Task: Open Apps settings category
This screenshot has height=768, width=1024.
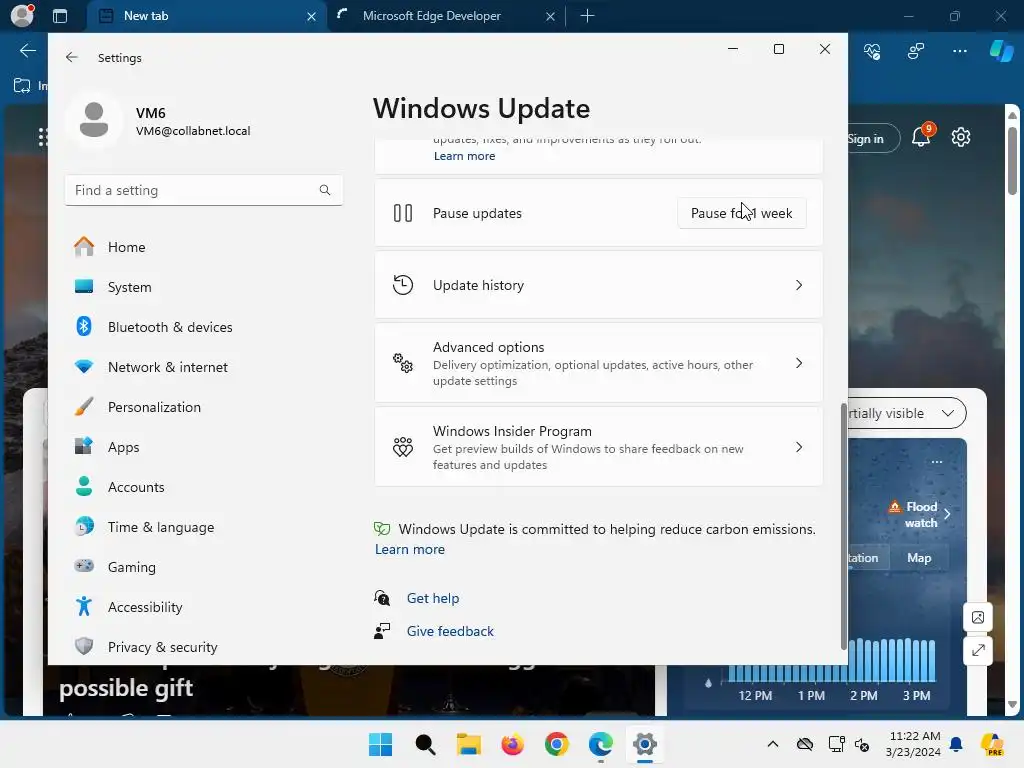Action: pyautogui.click(x=123, y=447)
